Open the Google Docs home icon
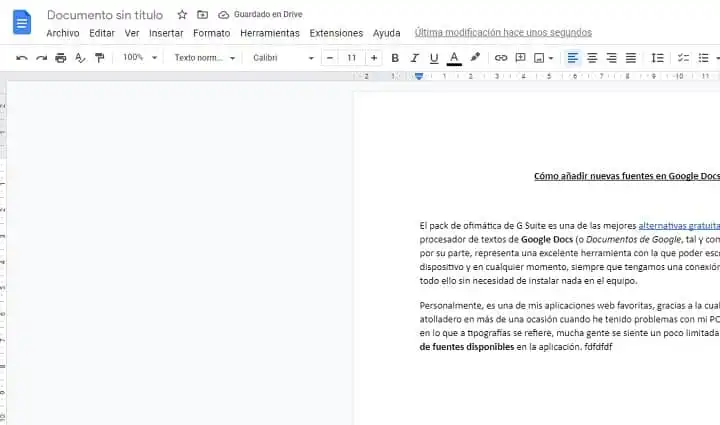The height and width of the screenshot is (425, 720). pos(22,22)
